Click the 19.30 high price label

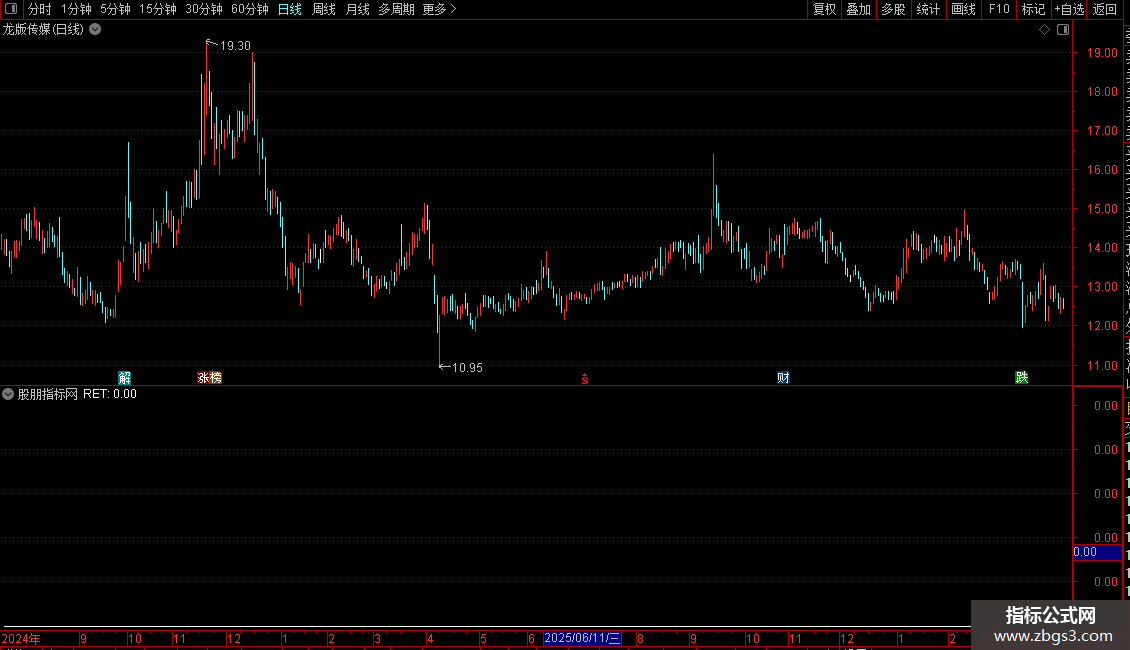tap(235, 45)
